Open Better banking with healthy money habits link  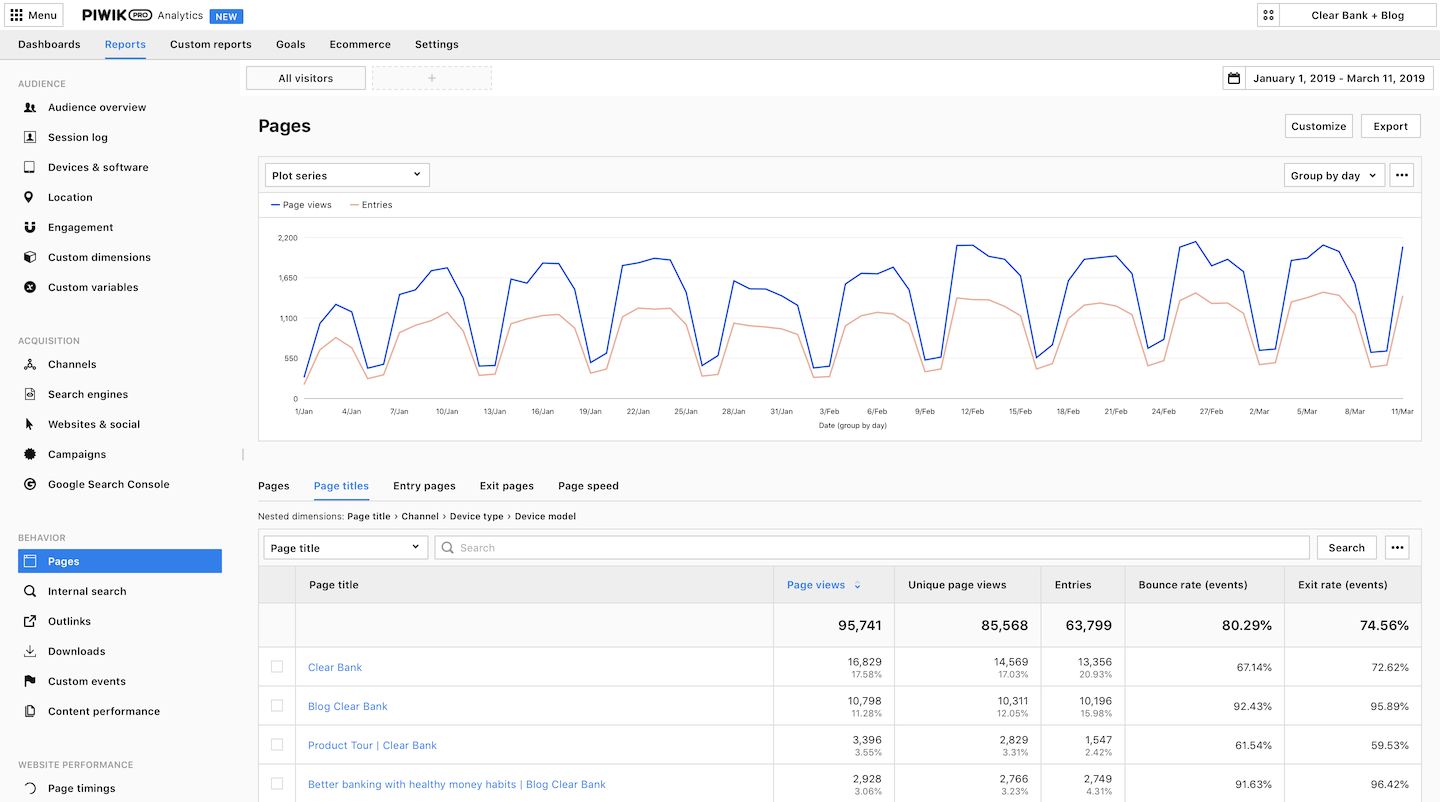pyautogui.click(x=457, y=784)
